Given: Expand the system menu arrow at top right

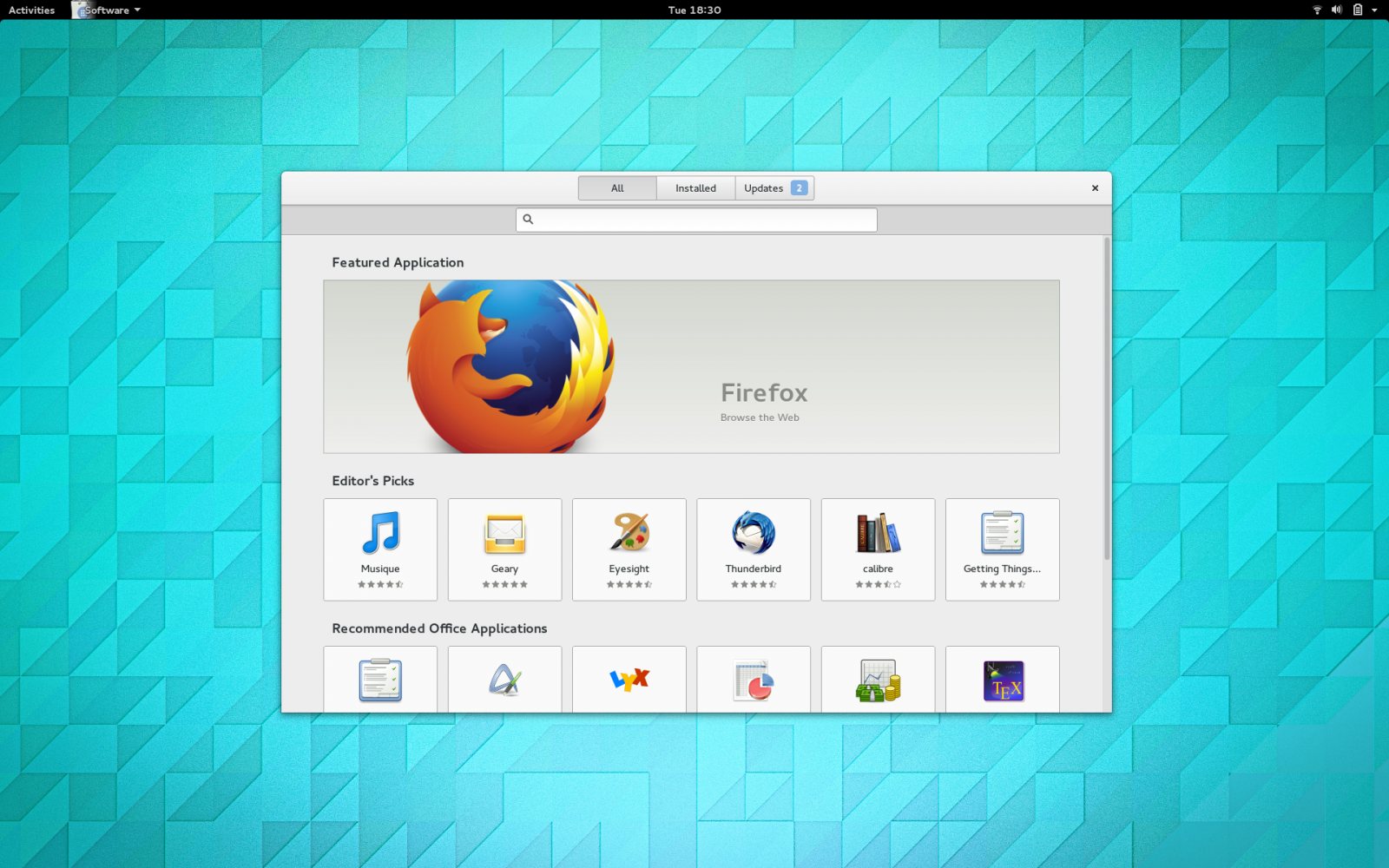Looking at the screenshot, I should tap(1374, 10).
